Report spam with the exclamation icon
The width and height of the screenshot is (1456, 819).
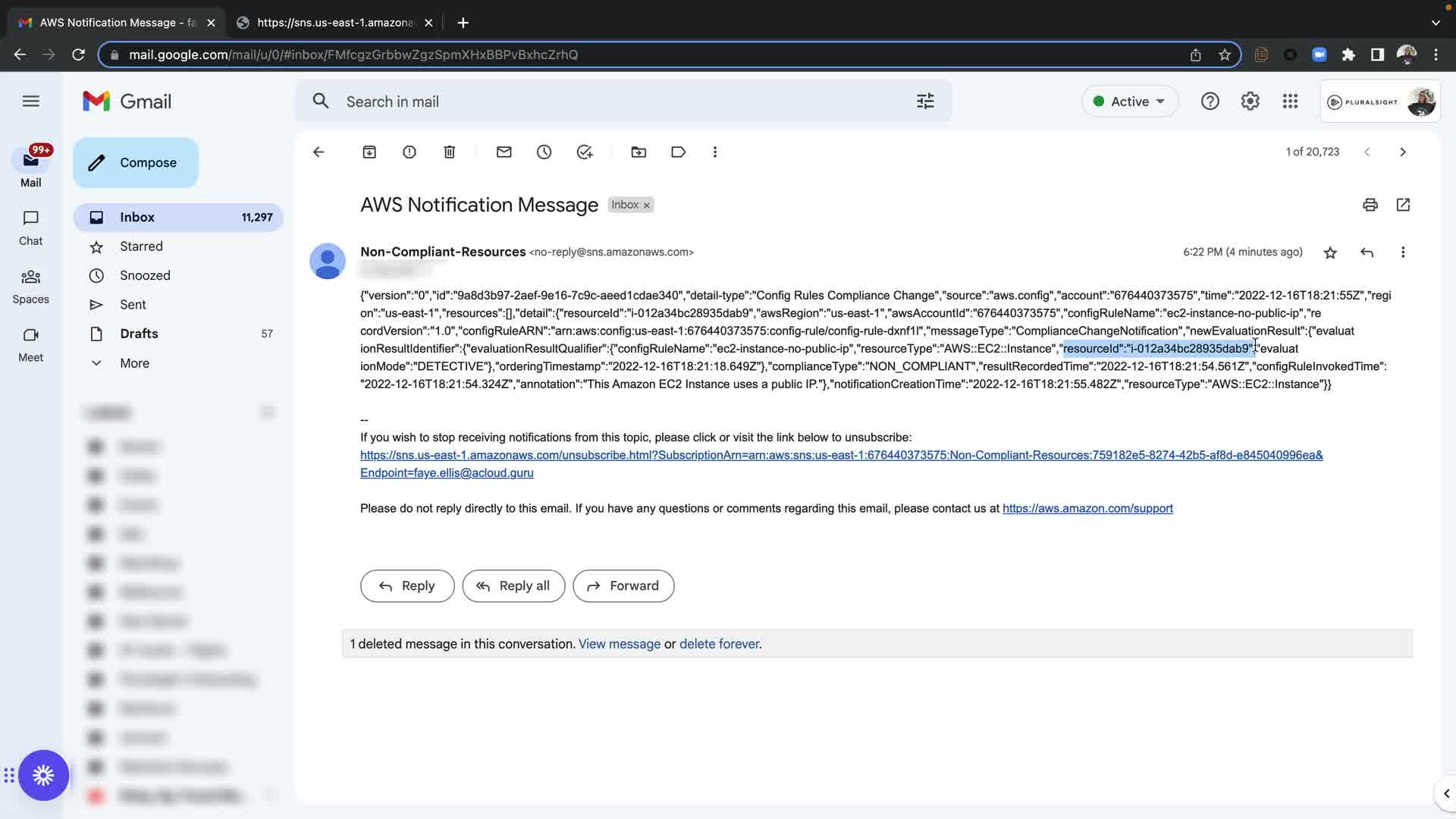click(409, 152)
